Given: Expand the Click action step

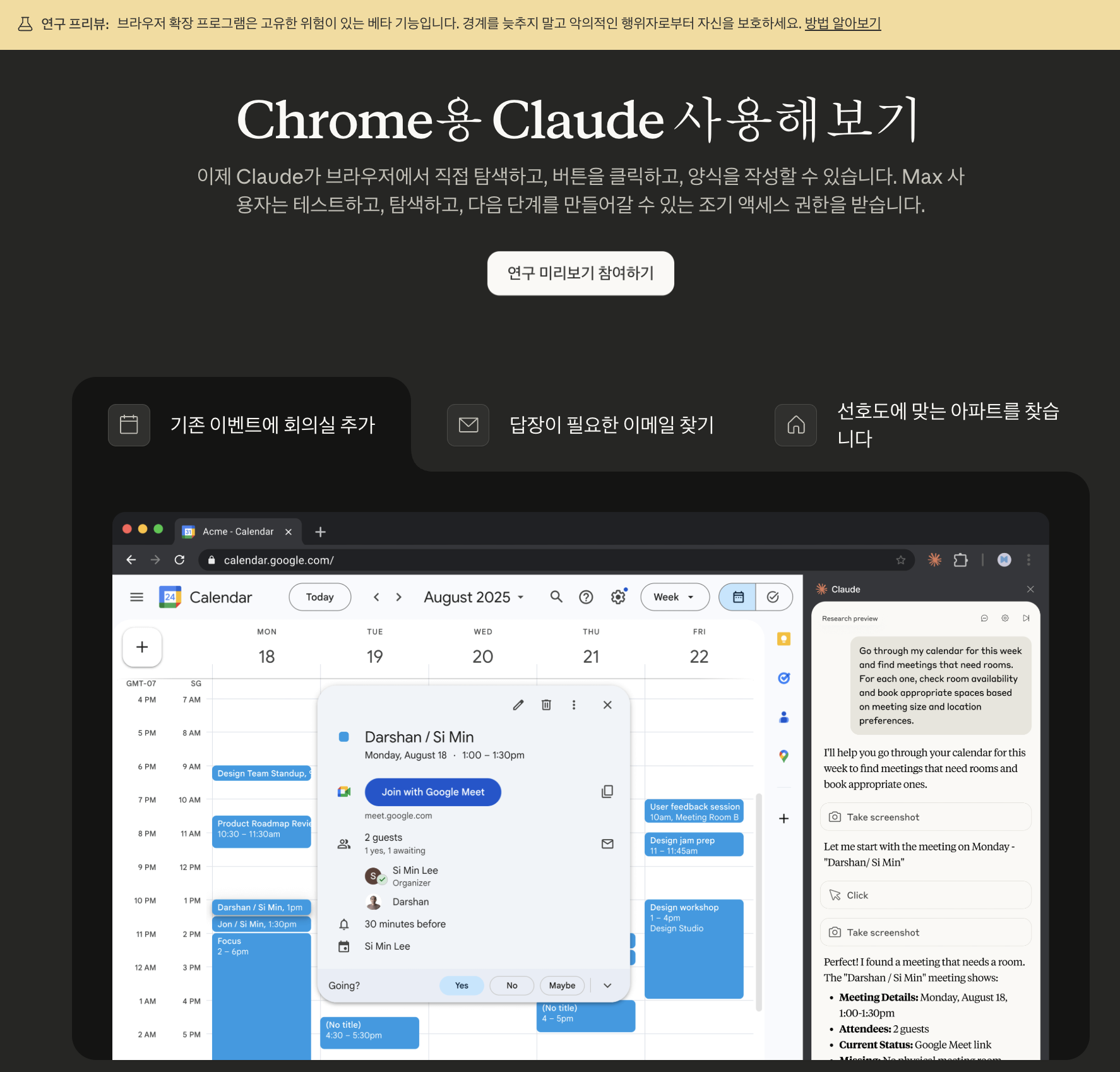Looking at the screenshot, I should click(926, 895).
